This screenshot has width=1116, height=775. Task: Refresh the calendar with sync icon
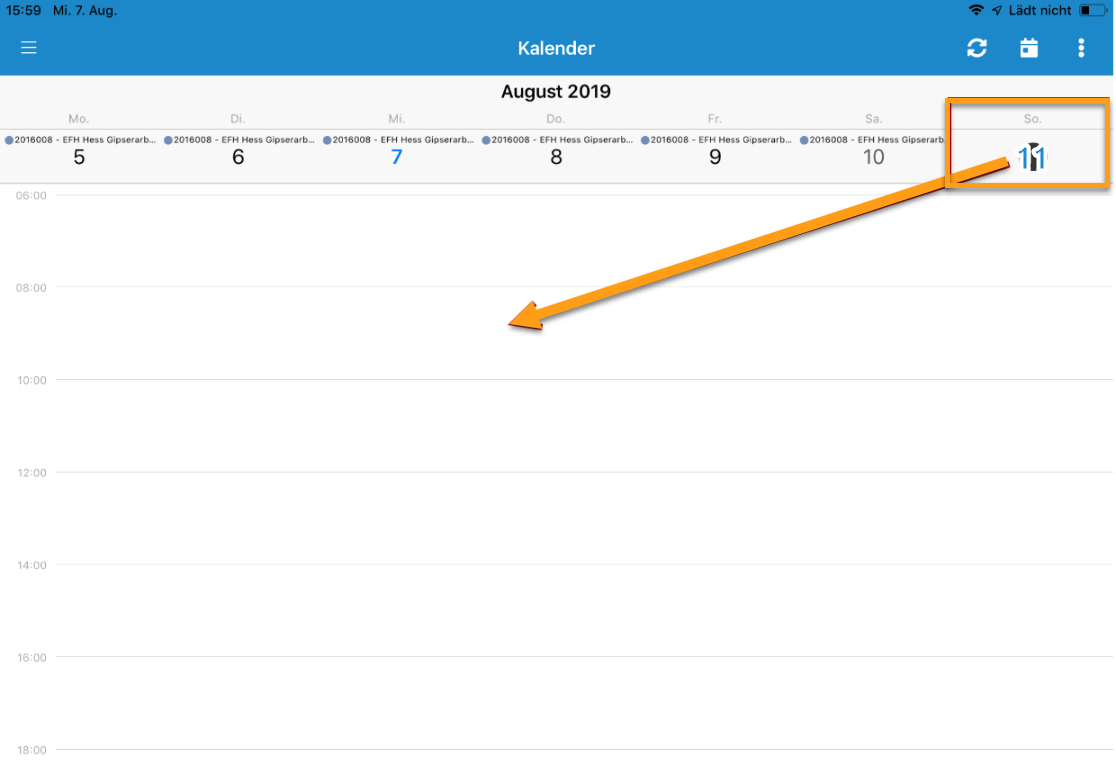coord(976,48)
